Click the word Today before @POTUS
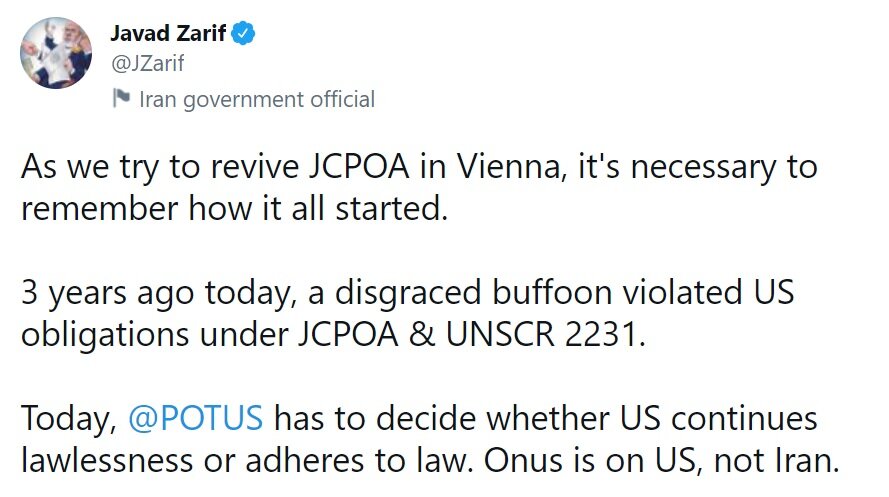The width and height of the screenshot is (889, 497). pos(67,418)
